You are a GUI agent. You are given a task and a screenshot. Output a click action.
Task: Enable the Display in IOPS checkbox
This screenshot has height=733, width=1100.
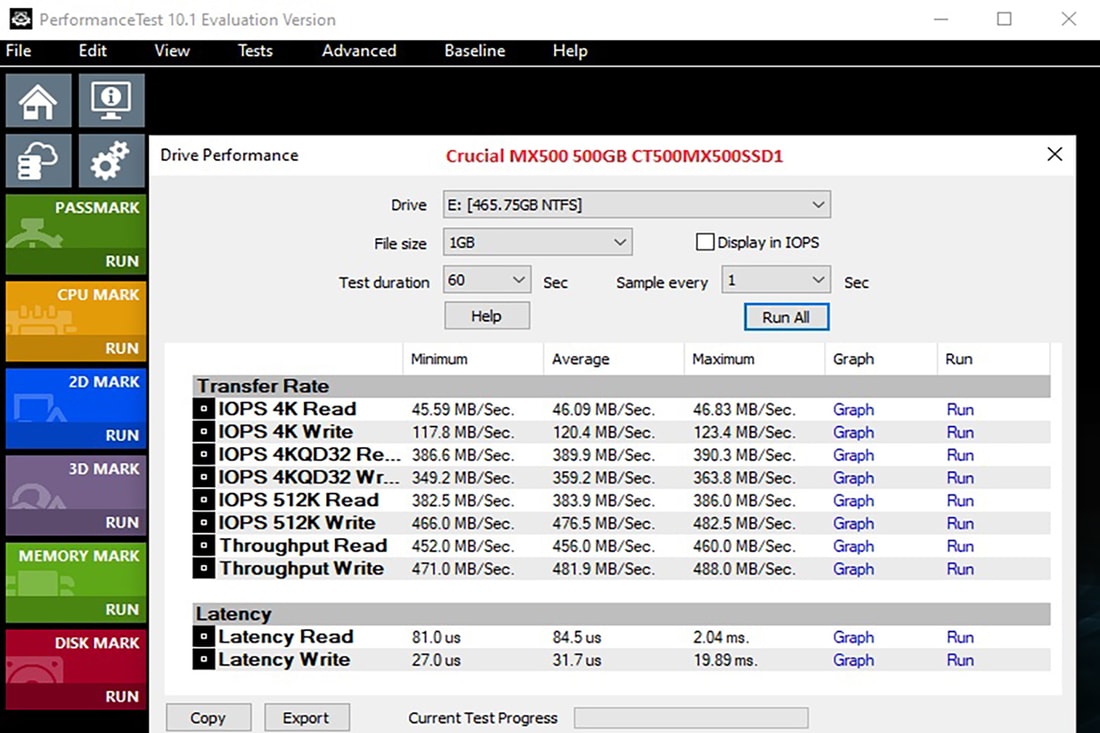(705, 242)
